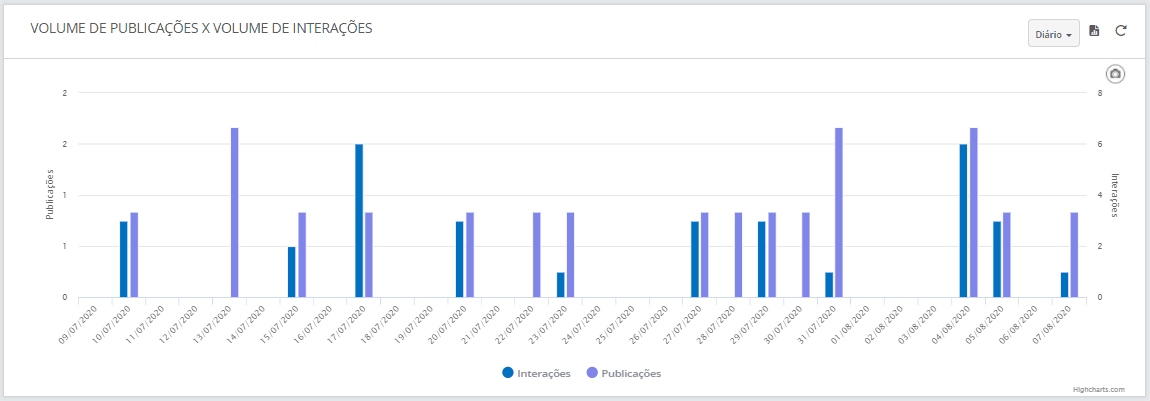Click the blue Interações legend dot
Screen dimensions: 1150x401
click(508, 372)
